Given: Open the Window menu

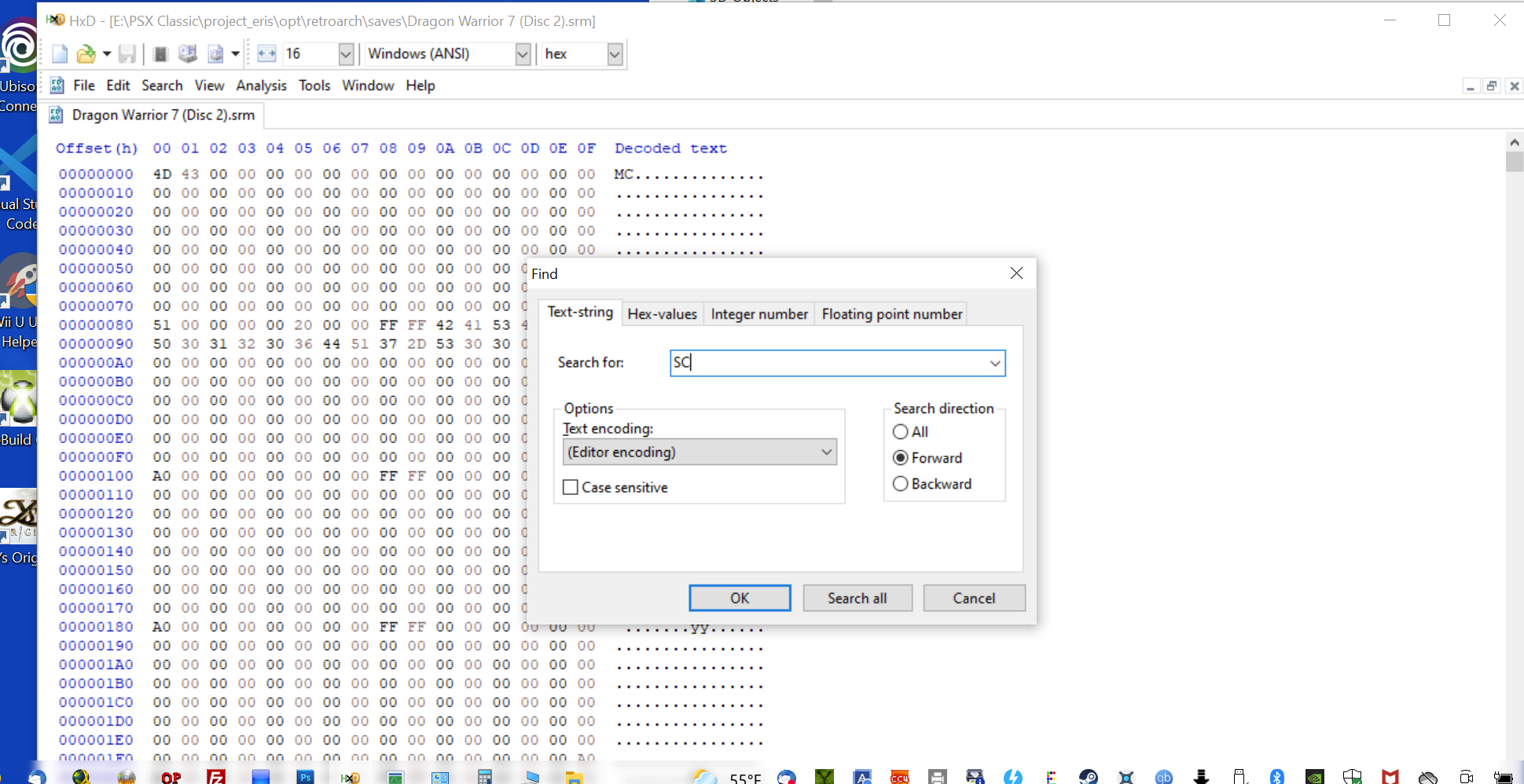Looking at the screenshot, I should pos(368,85).
